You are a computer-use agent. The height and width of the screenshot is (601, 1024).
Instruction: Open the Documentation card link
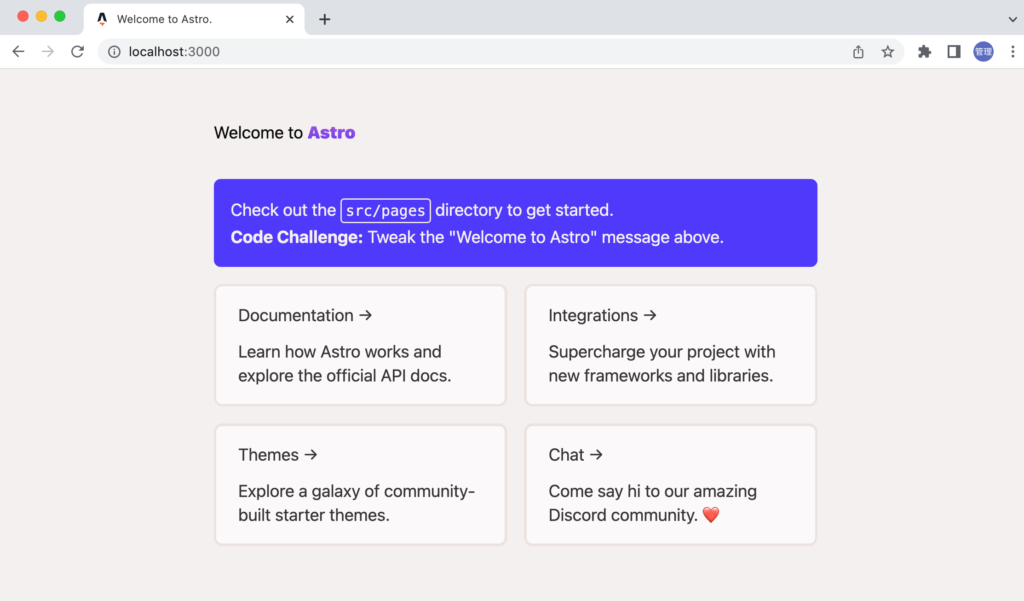click(x=360, y=345)
